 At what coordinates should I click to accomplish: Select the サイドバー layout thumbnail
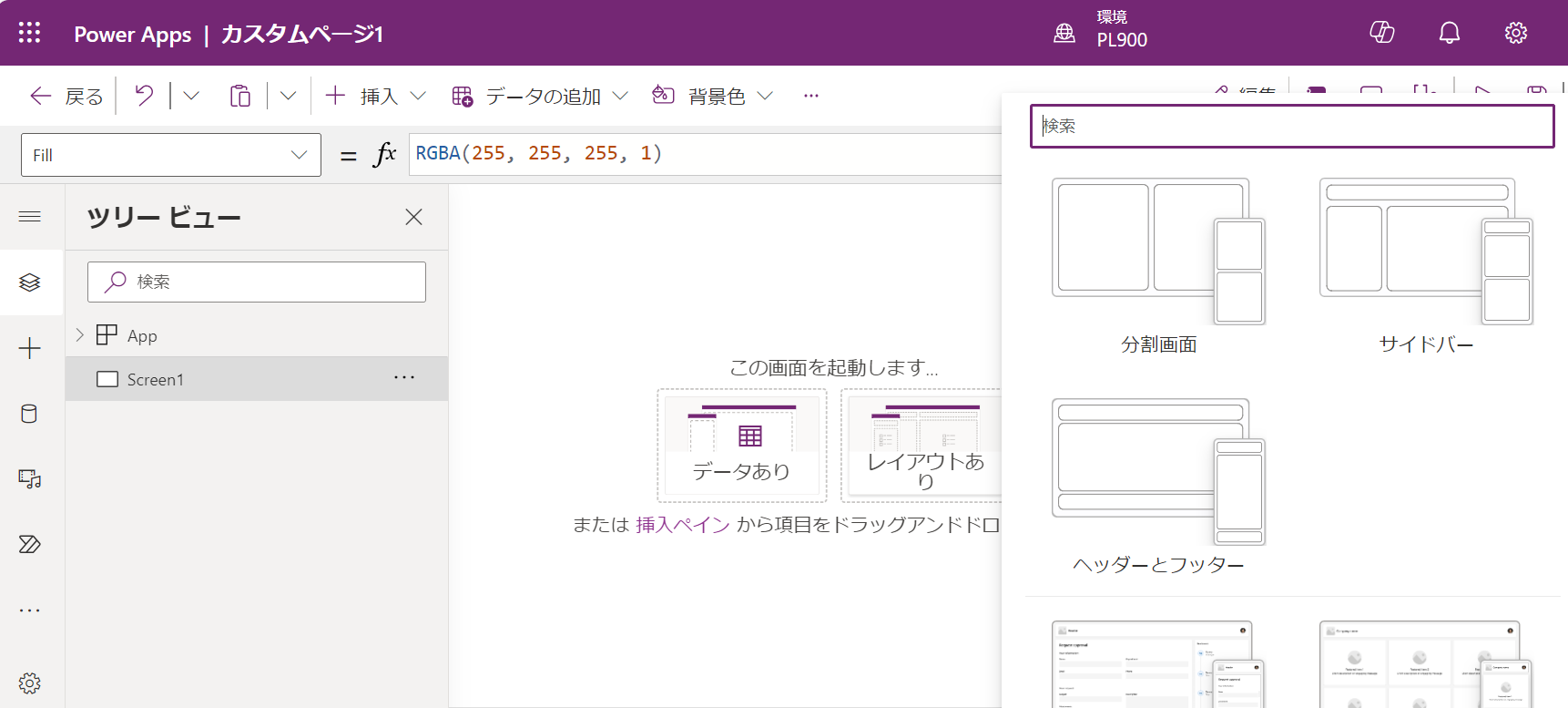[1426, 251]
